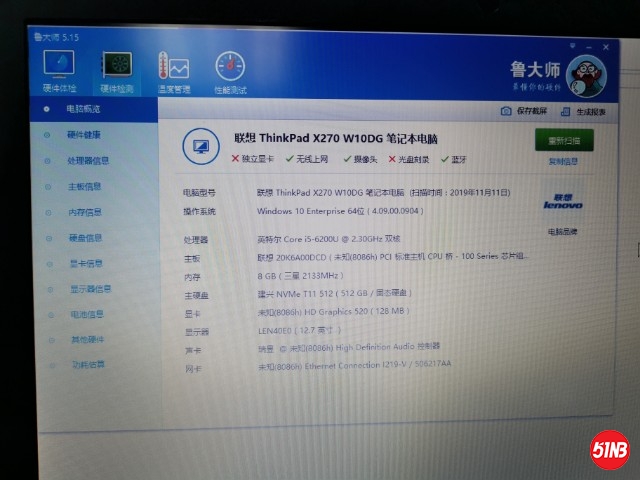Click the 生成报表 report icon
The width and height of the screenshot is (640, 480).
click(x=567, y=112)
